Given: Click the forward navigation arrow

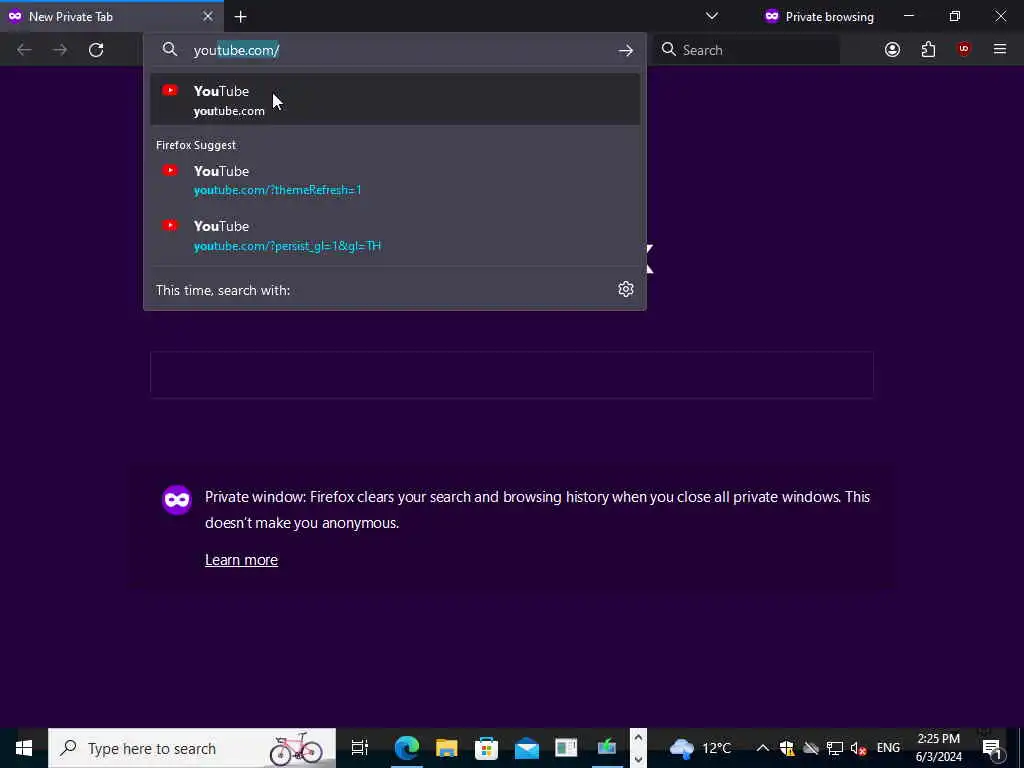Looking at the screenshot, I should pyautogui.click(x=60, y=50).
